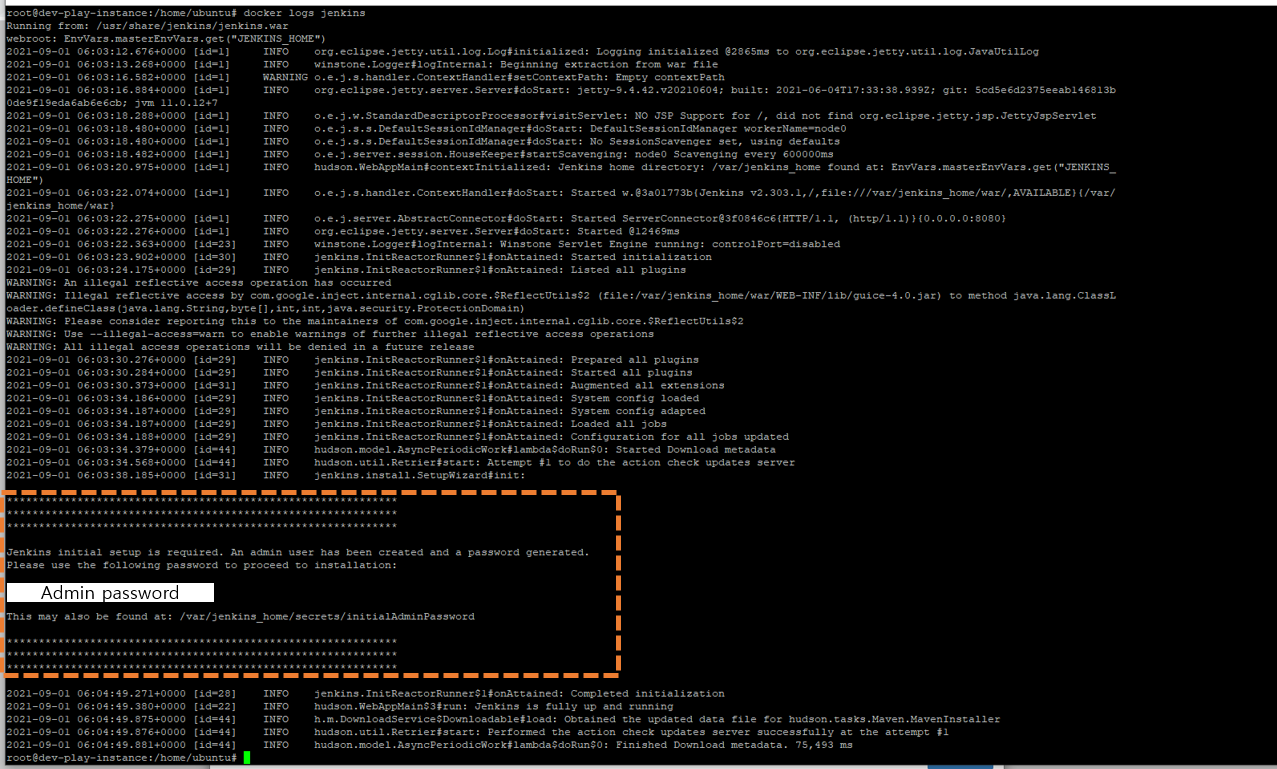The width and height of the screenshot is (1277, 769).
Task: Select the "System config loaded" message
Action: (x=635, y=398)
